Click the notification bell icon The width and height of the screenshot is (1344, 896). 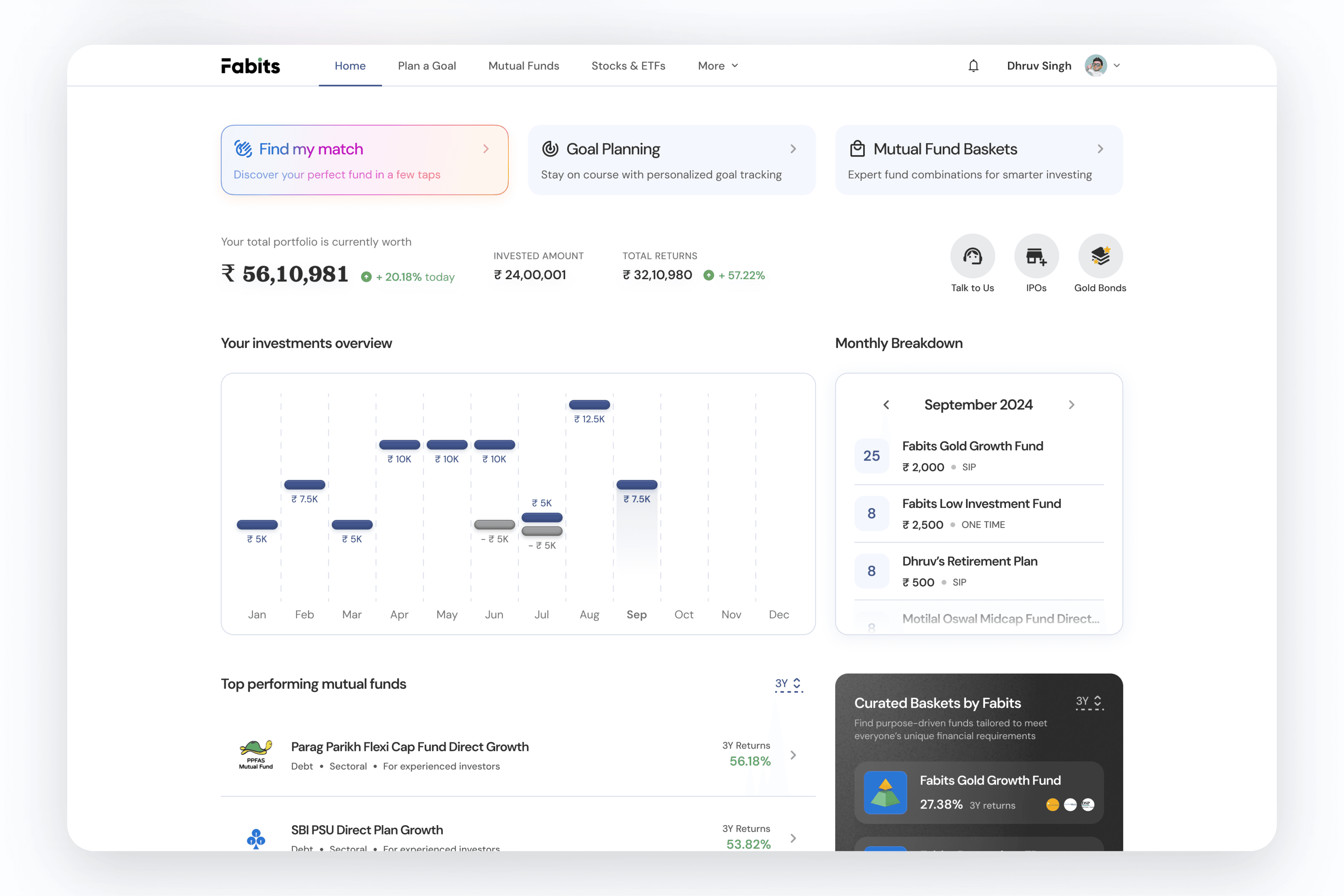973,66
